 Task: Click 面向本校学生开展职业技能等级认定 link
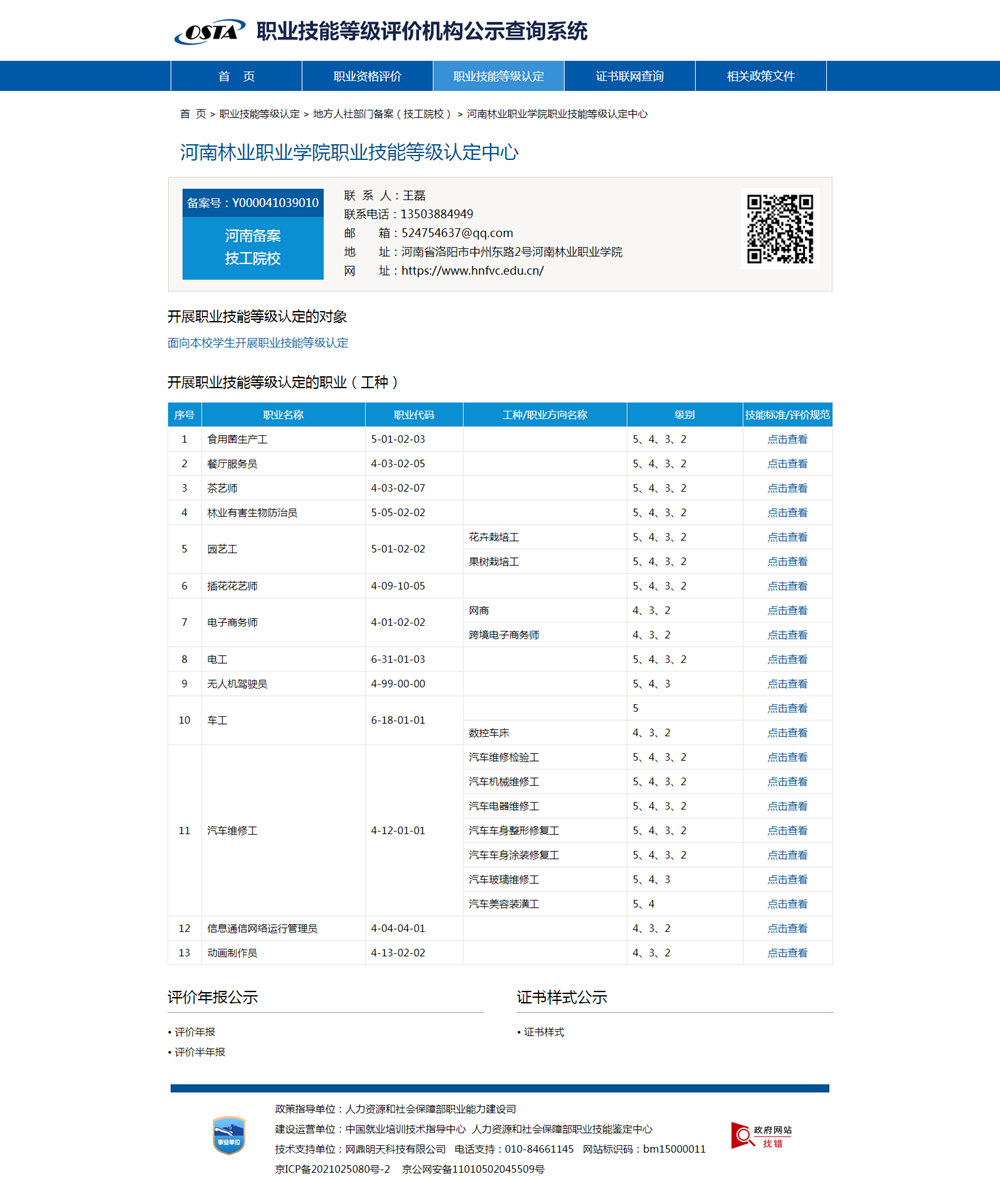click(x=258, y=342)
